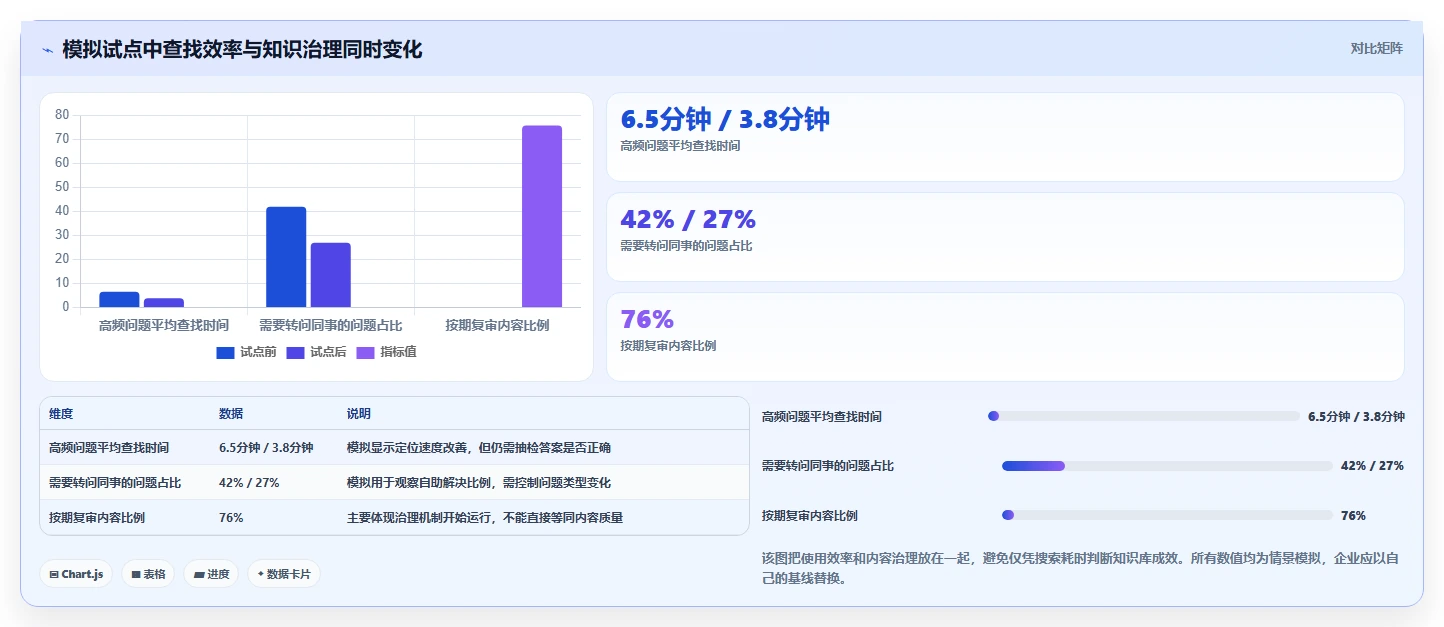The width and height of the screenshot is (1444, 627).
Task: Click the 需要转问同事的问题占比 card caption
Action: (686, 246)
